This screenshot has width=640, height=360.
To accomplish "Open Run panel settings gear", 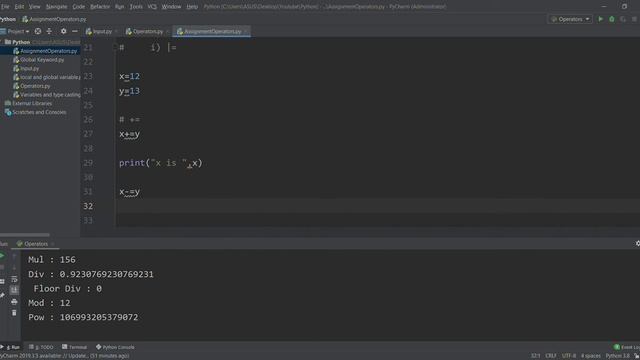I will [x=638, y=244].
